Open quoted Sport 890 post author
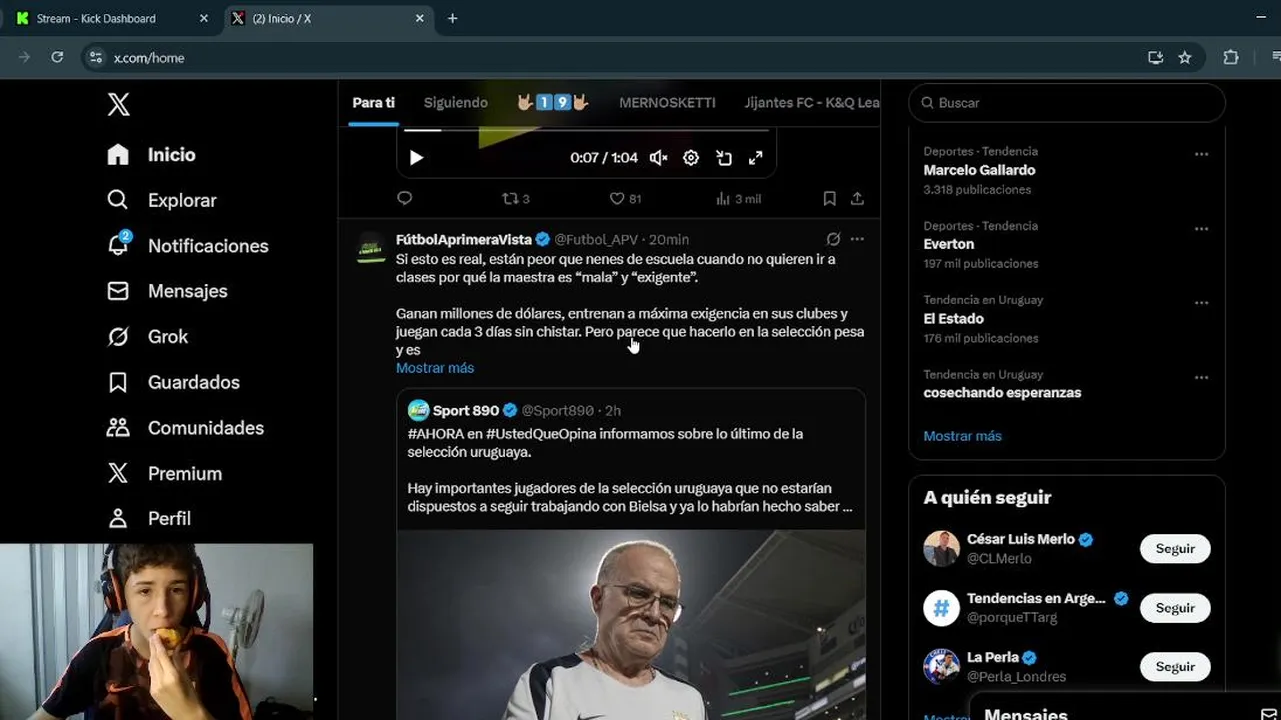The width and height of the screenshot is (1281, 720). pyautogui.click(x=465, y=410)
